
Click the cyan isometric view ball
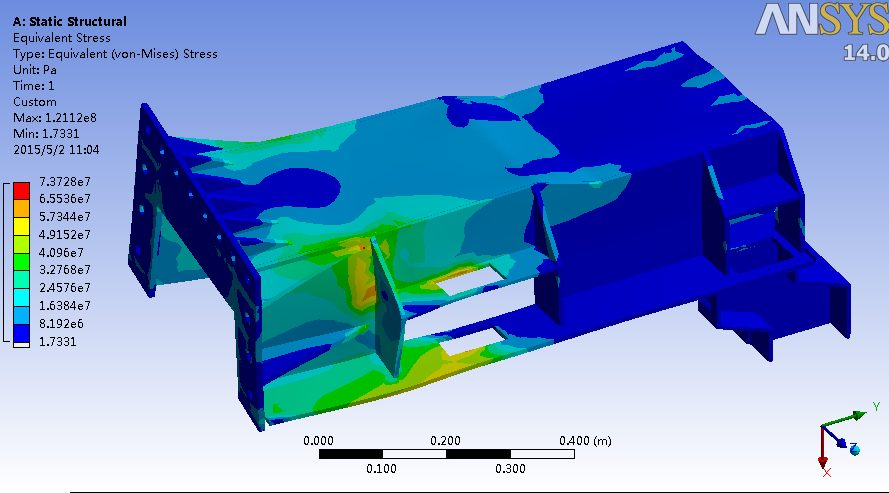[854, 451]
